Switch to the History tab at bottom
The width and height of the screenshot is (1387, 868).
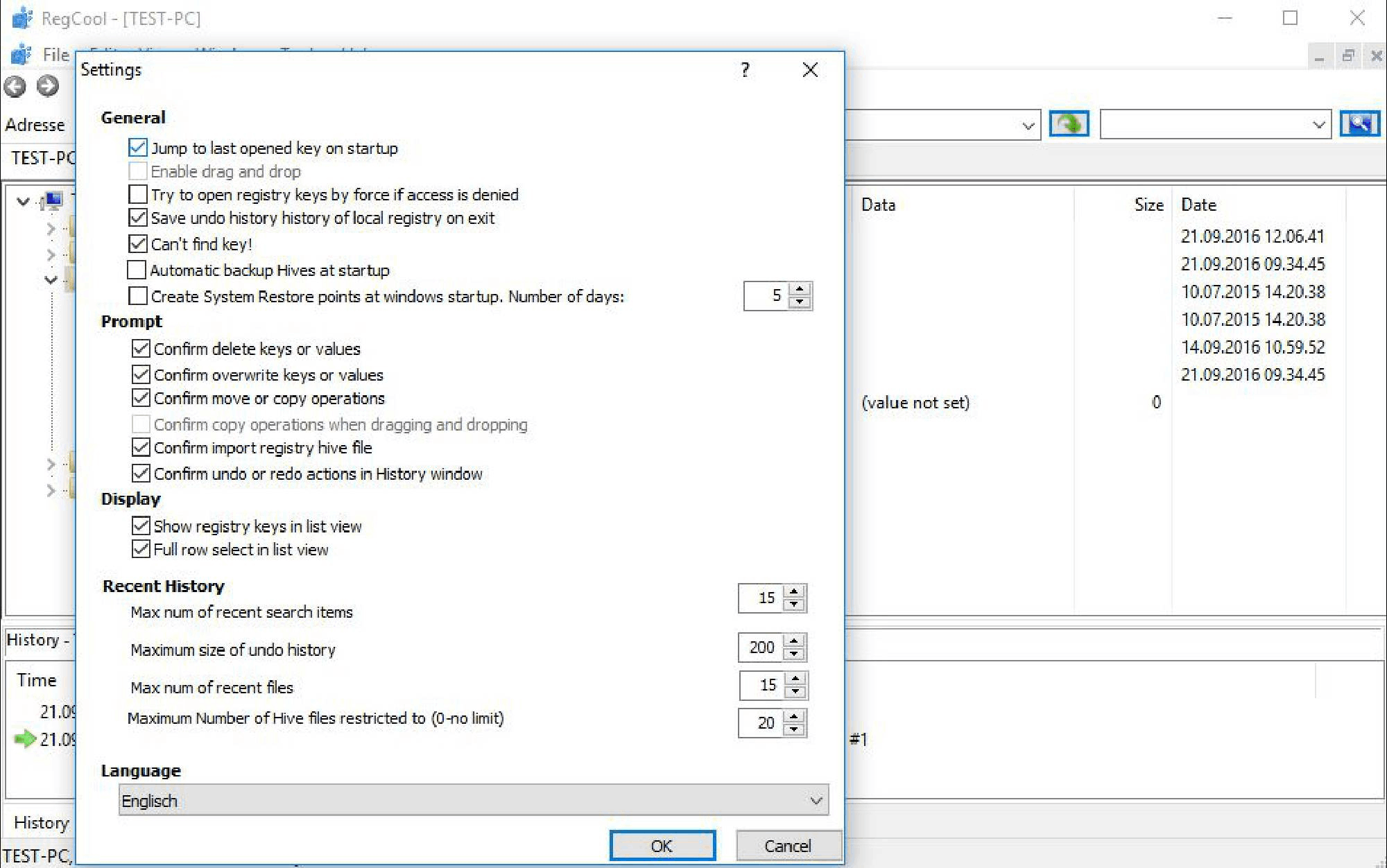tap(41, 823)
